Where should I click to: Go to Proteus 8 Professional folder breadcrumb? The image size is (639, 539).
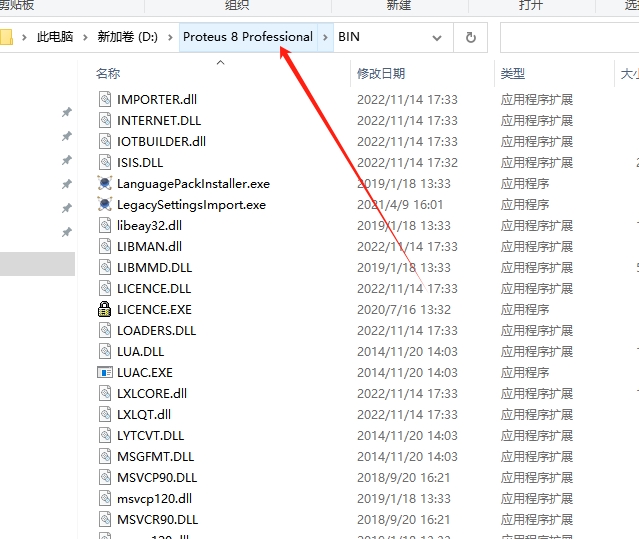click(x=248, y=37)
